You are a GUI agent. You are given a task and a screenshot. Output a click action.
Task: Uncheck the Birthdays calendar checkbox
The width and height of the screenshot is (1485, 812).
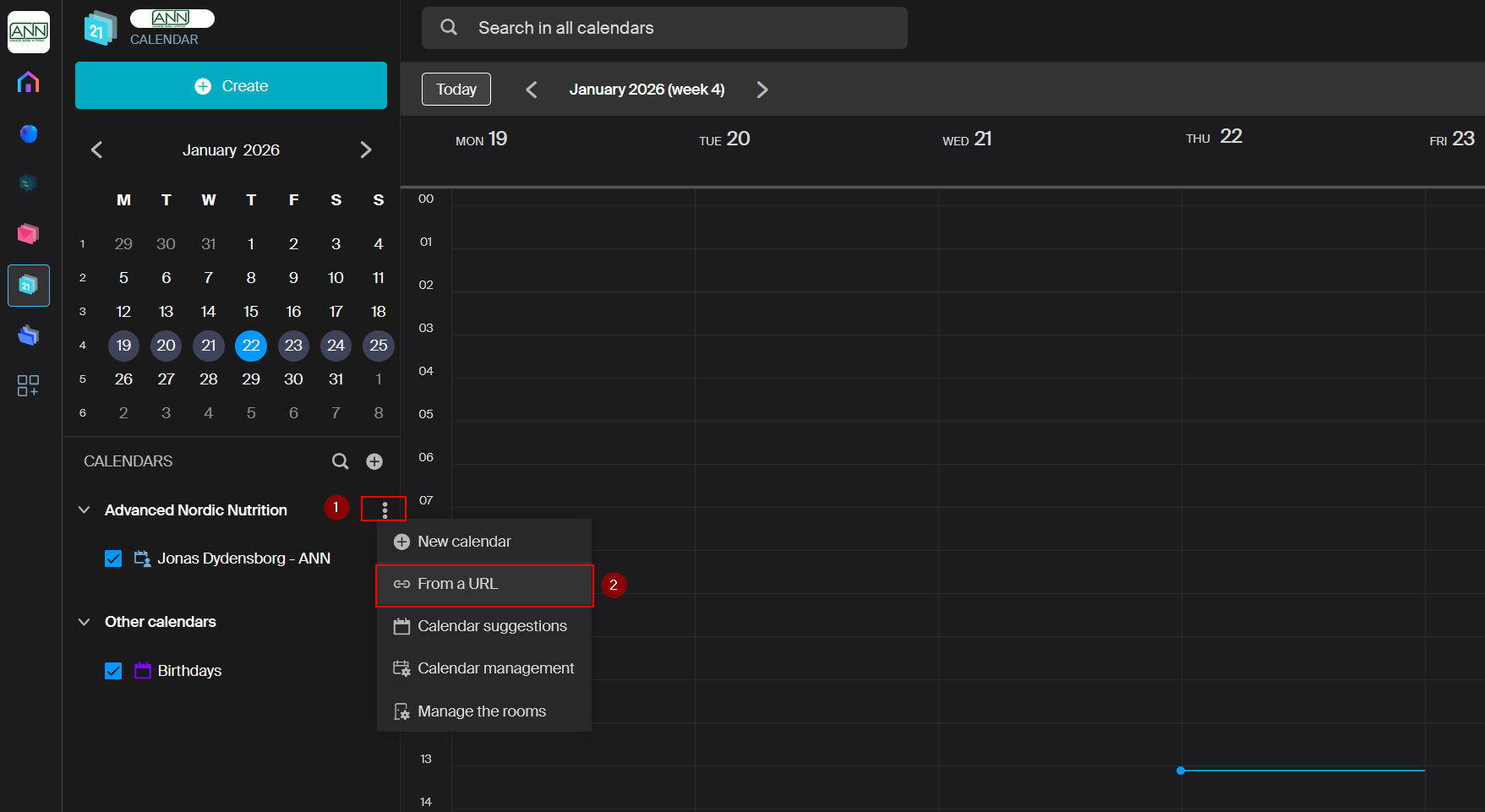click(113, 671)
